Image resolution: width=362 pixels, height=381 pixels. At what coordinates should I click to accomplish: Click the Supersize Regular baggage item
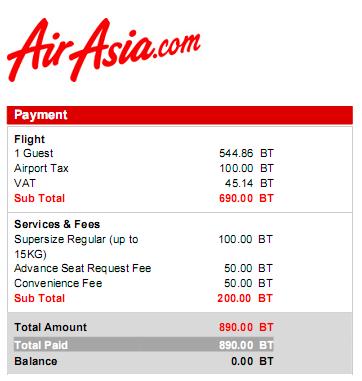click(76, 247)
